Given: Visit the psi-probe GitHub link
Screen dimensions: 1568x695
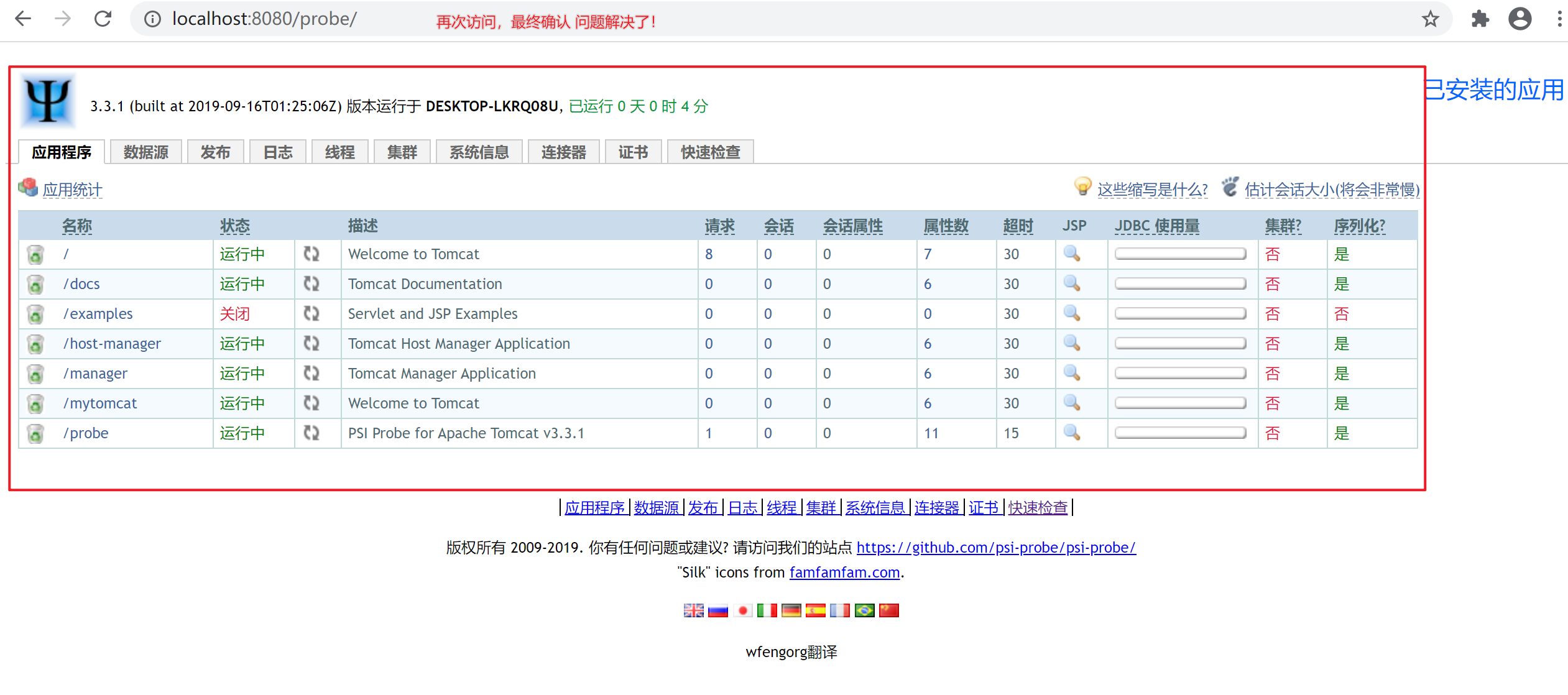Looking at the screenshot, I should click(x=996, y=548).
